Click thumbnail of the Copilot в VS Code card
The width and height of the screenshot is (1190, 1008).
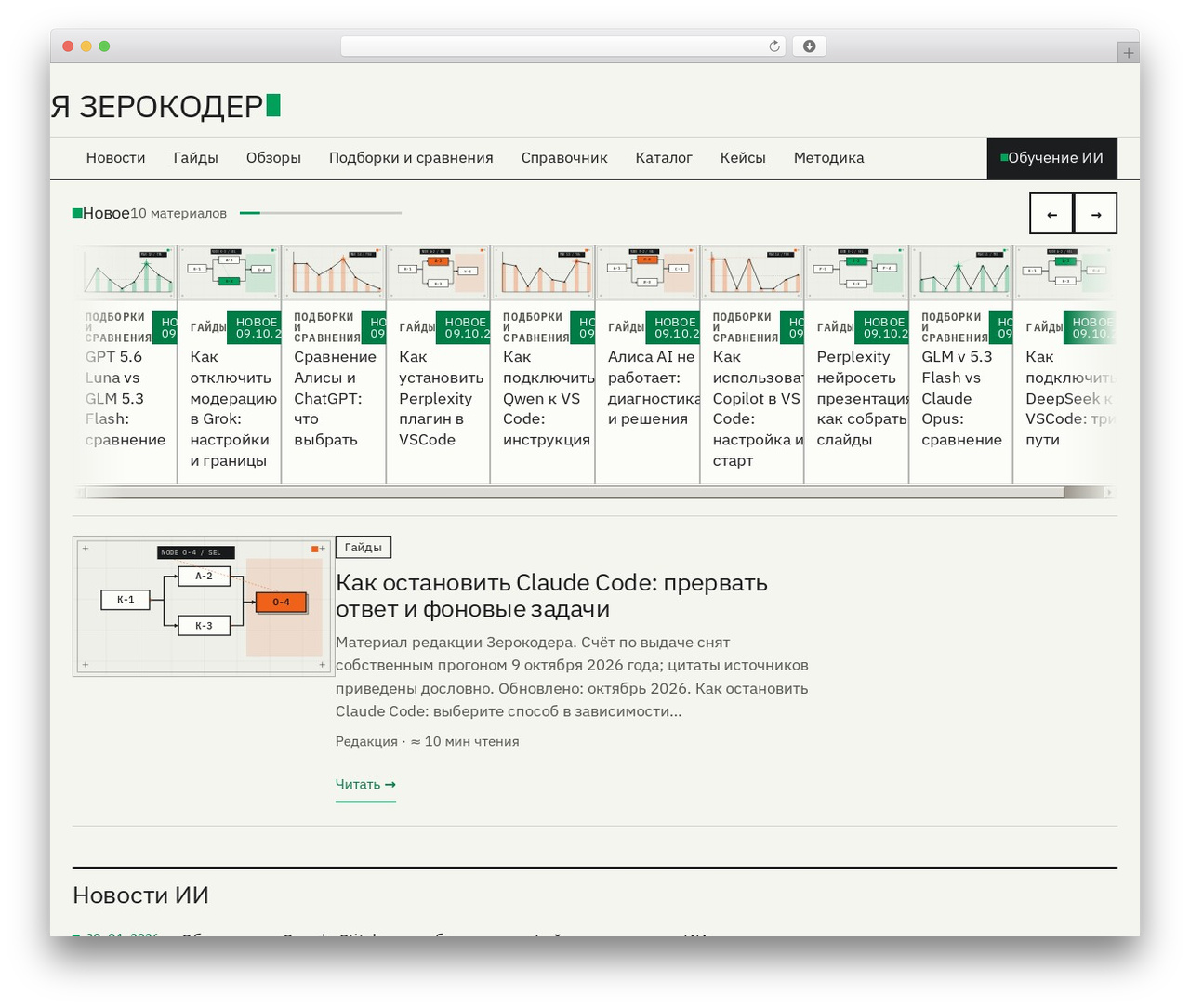pyautogui.click(x=752, y=272)
